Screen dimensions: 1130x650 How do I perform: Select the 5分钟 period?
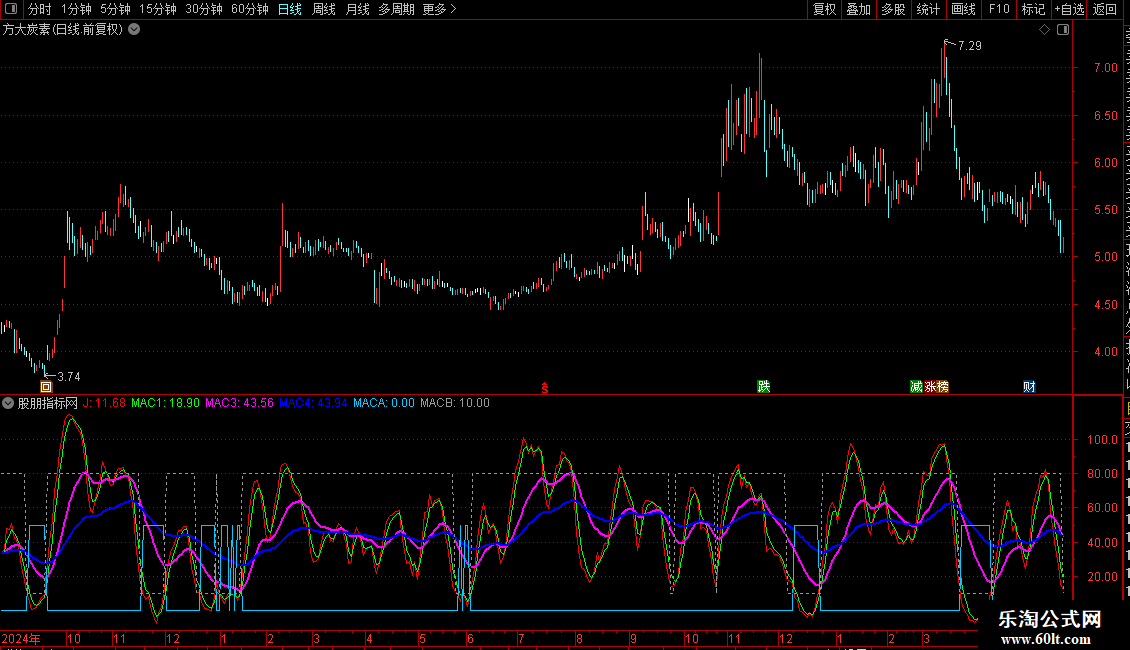[x=115, y=9]
